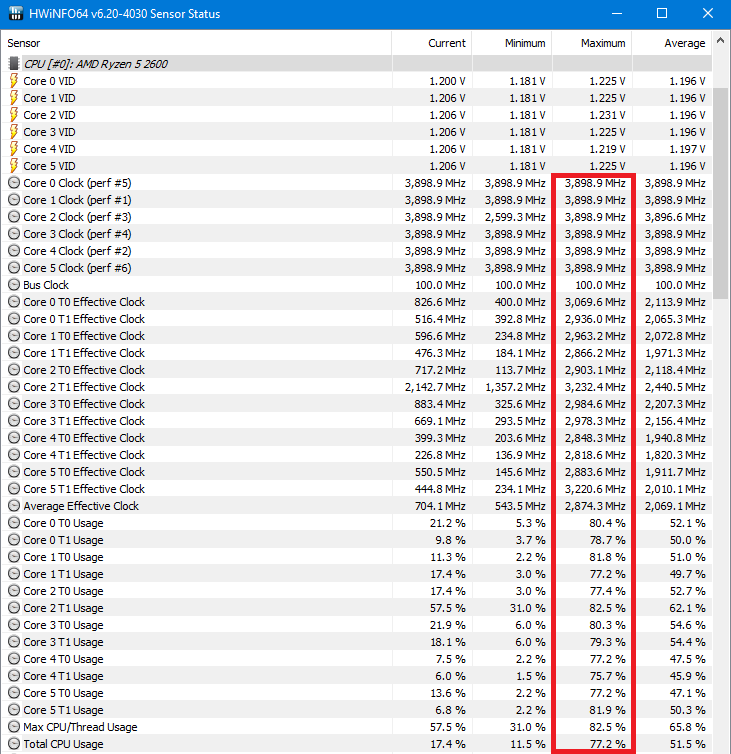
Task: Click the icon beside Core 2 T1 Effective Clock
Action: coord(14,387)
